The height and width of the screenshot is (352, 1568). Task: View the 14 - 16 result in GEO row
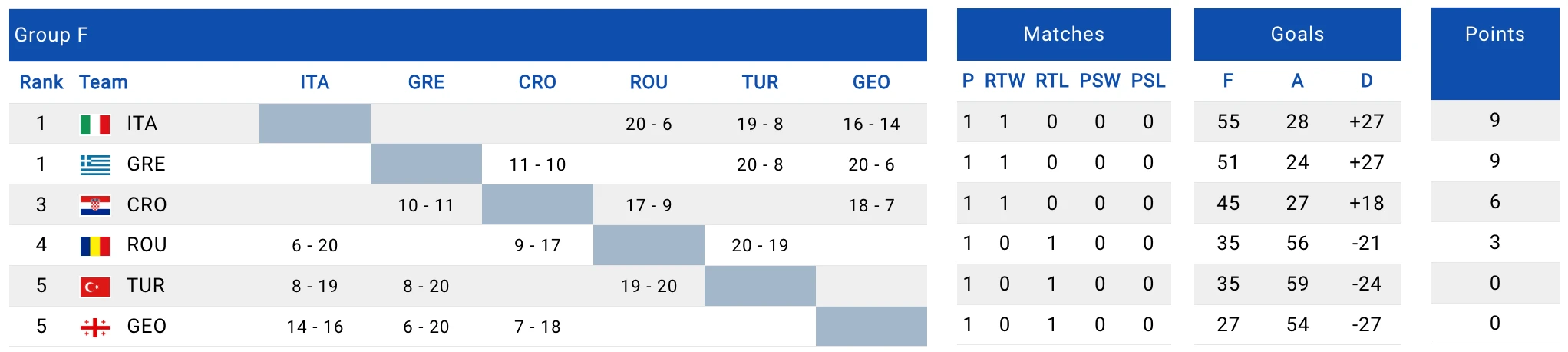click(315, 327)
